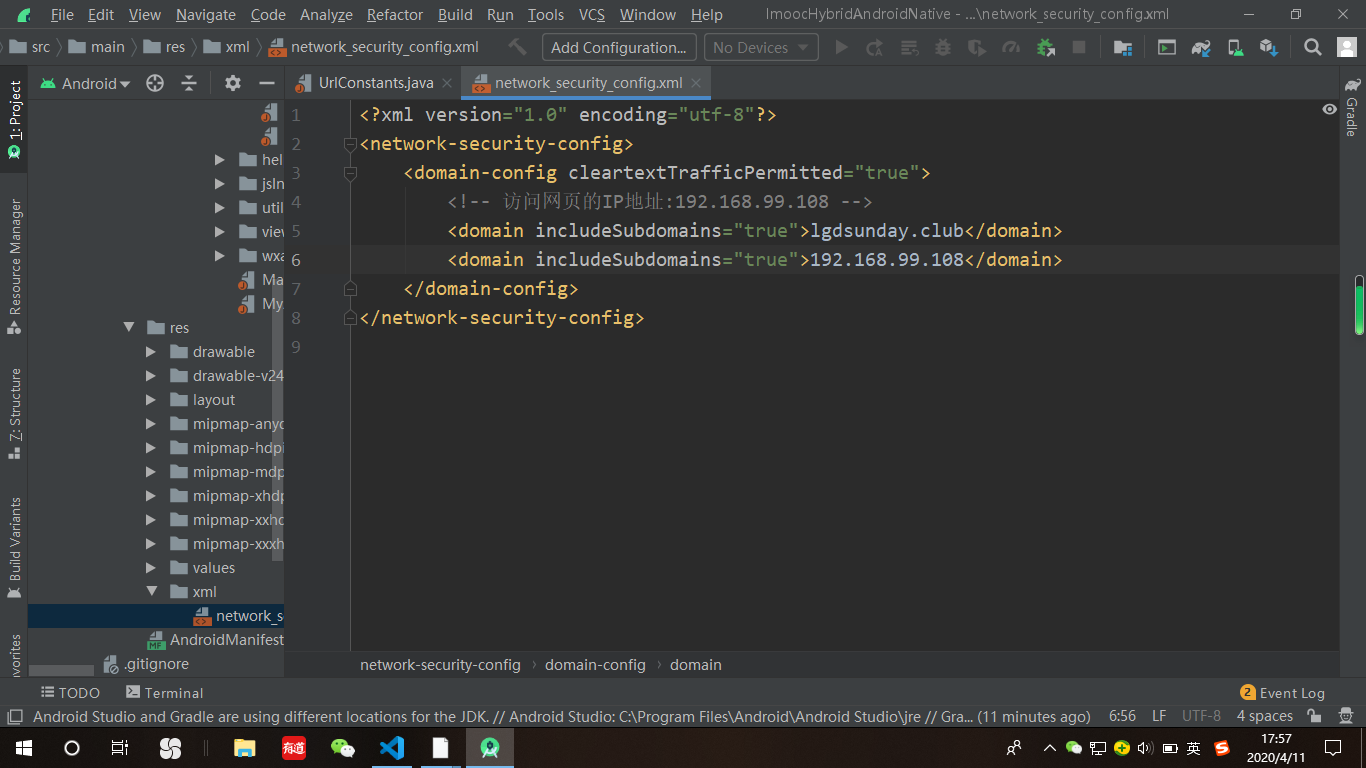
Task: Collapse the res folder
Action: pyautogui.click(x=128, y=328)
